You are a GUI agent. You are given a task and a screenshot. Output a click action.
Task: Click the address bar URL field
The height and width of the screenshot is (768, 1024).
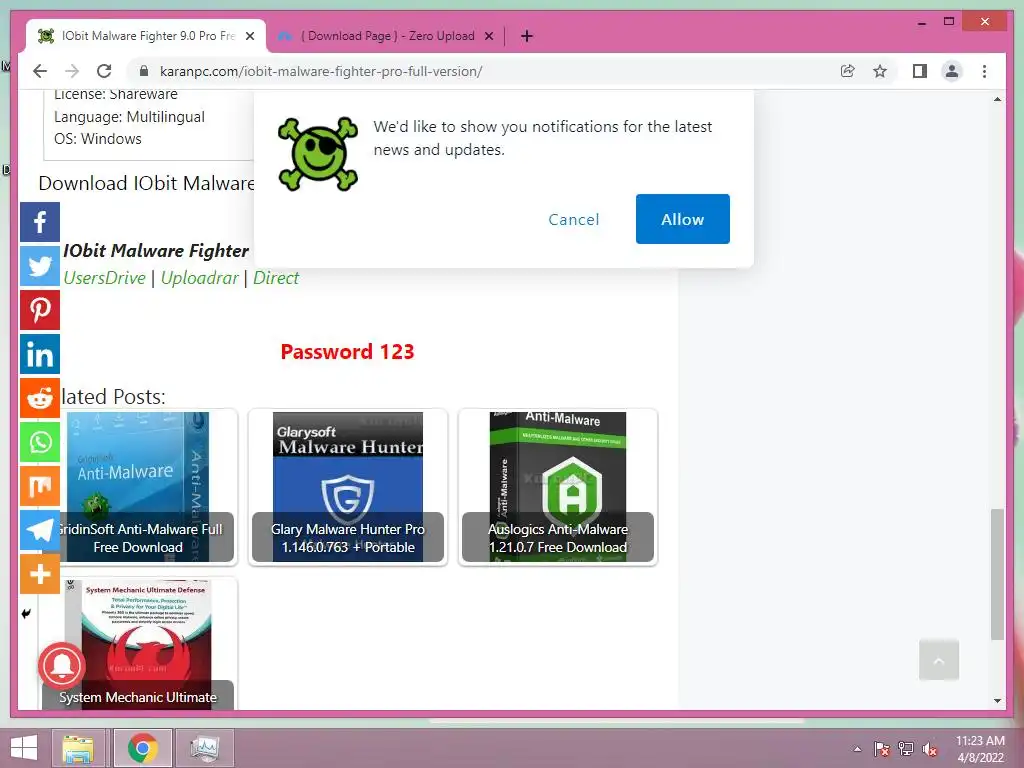(x=483, y=71)
